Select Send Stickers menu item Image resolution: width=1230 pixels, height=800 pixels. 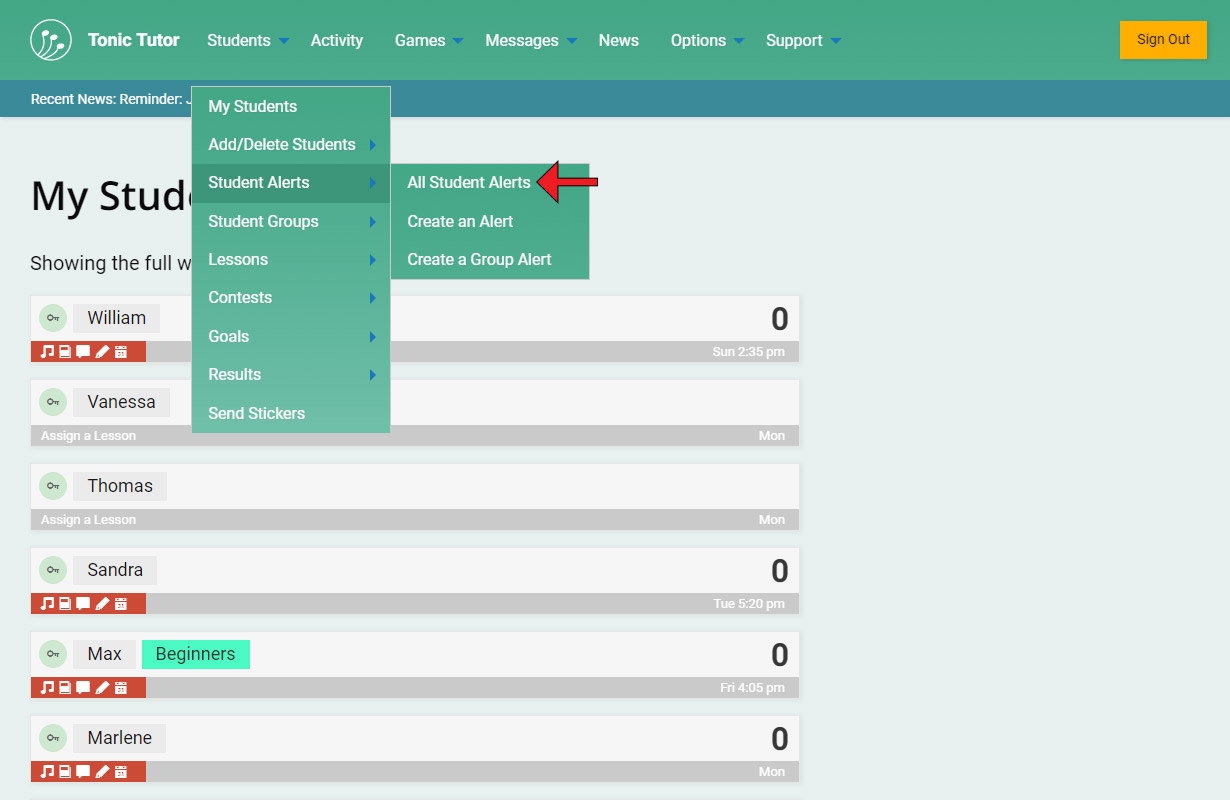click(256, 413)
